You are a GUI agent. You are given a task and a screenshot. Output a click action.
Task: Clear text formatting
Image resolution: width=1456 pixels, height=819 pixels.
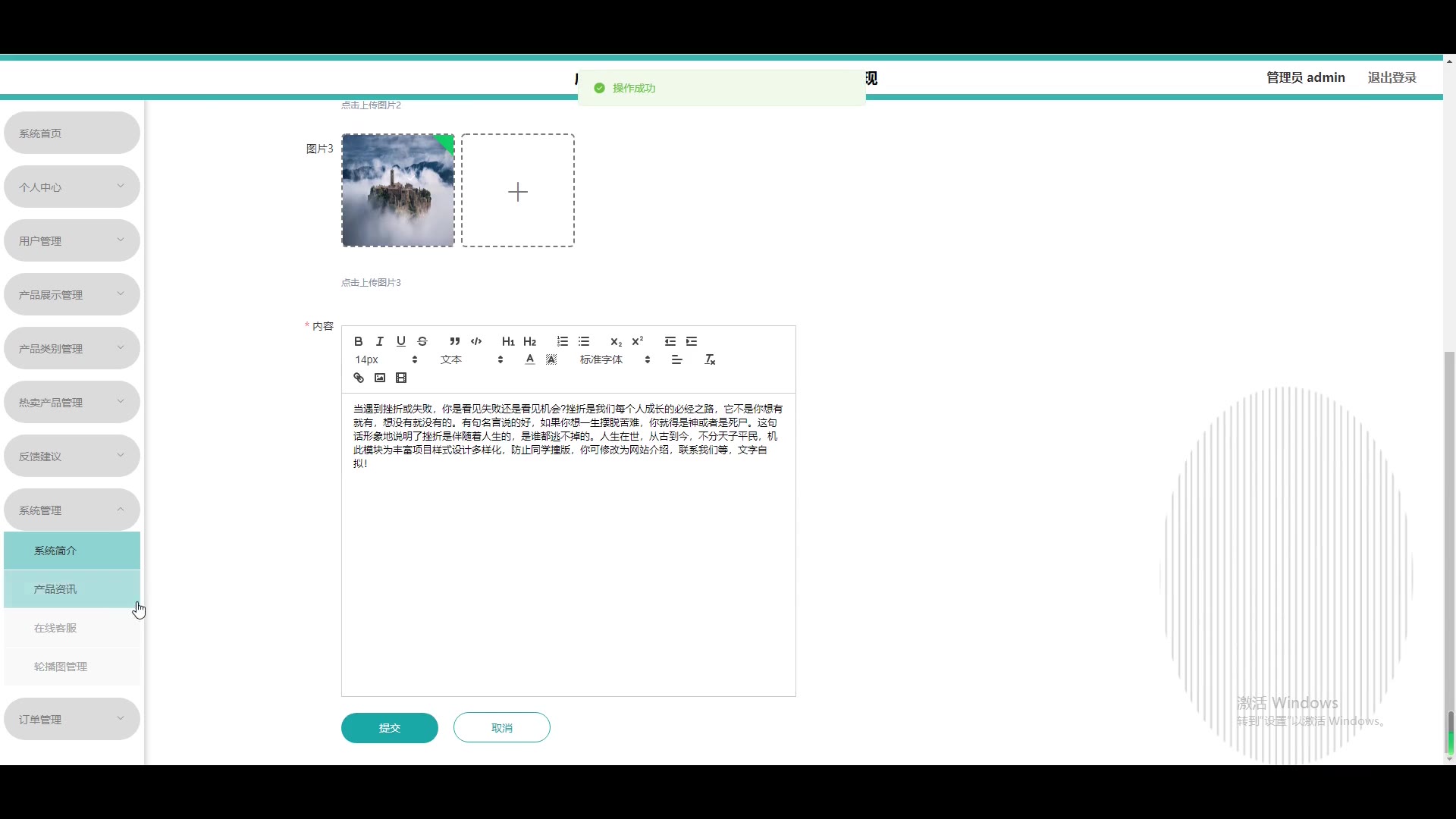point(710,359)
